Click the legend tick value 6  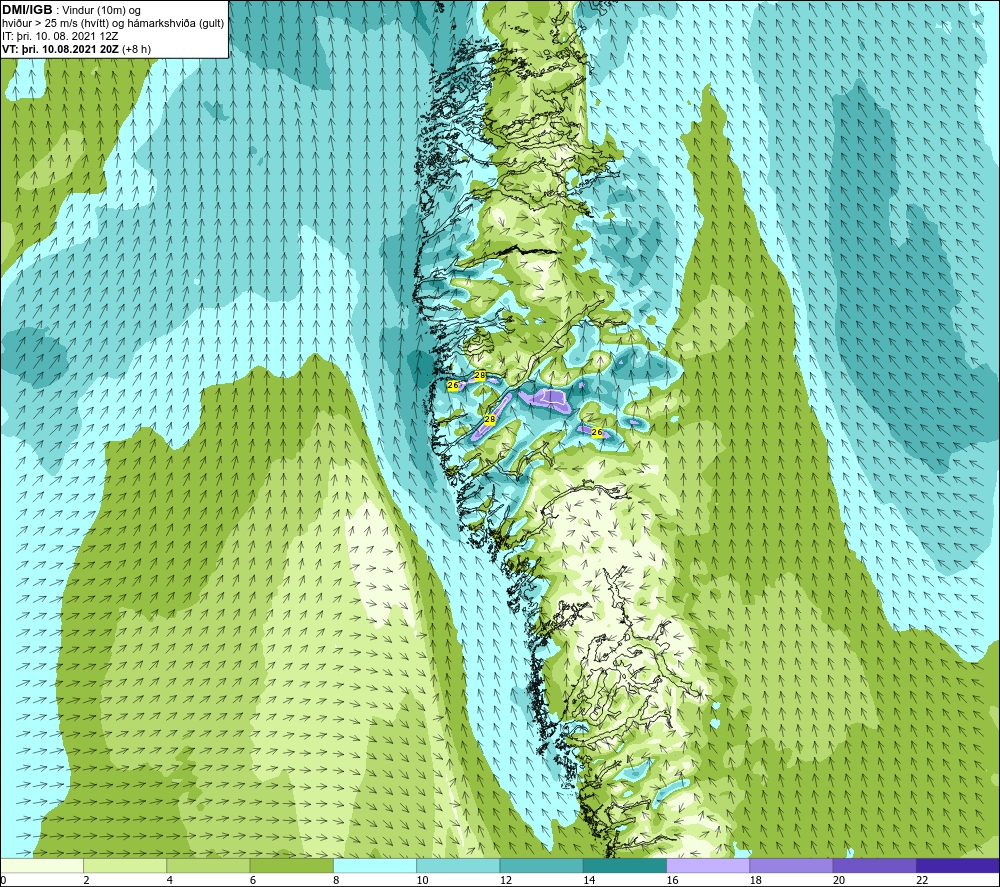253,881
